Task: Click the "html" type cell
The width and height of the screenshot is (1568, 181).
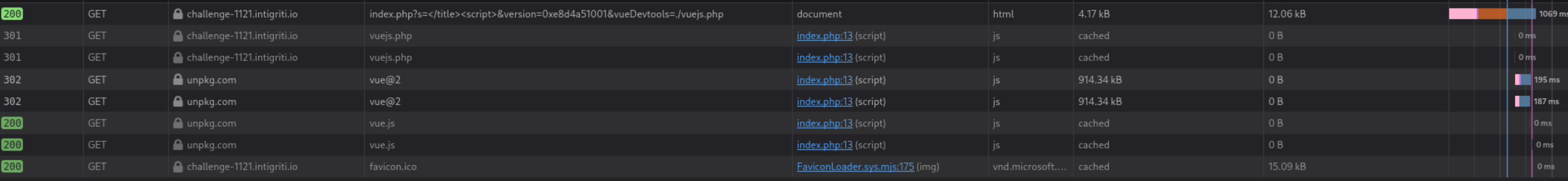Action: coord(1003,13)
